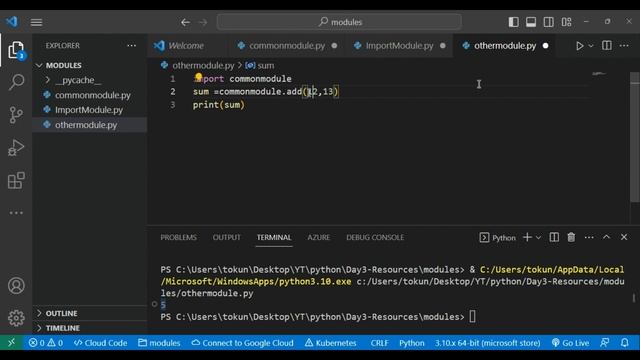Viewport: 640px width, 360px height.
Task: Go back with the left arrow
Action: (x=185, y=22)
